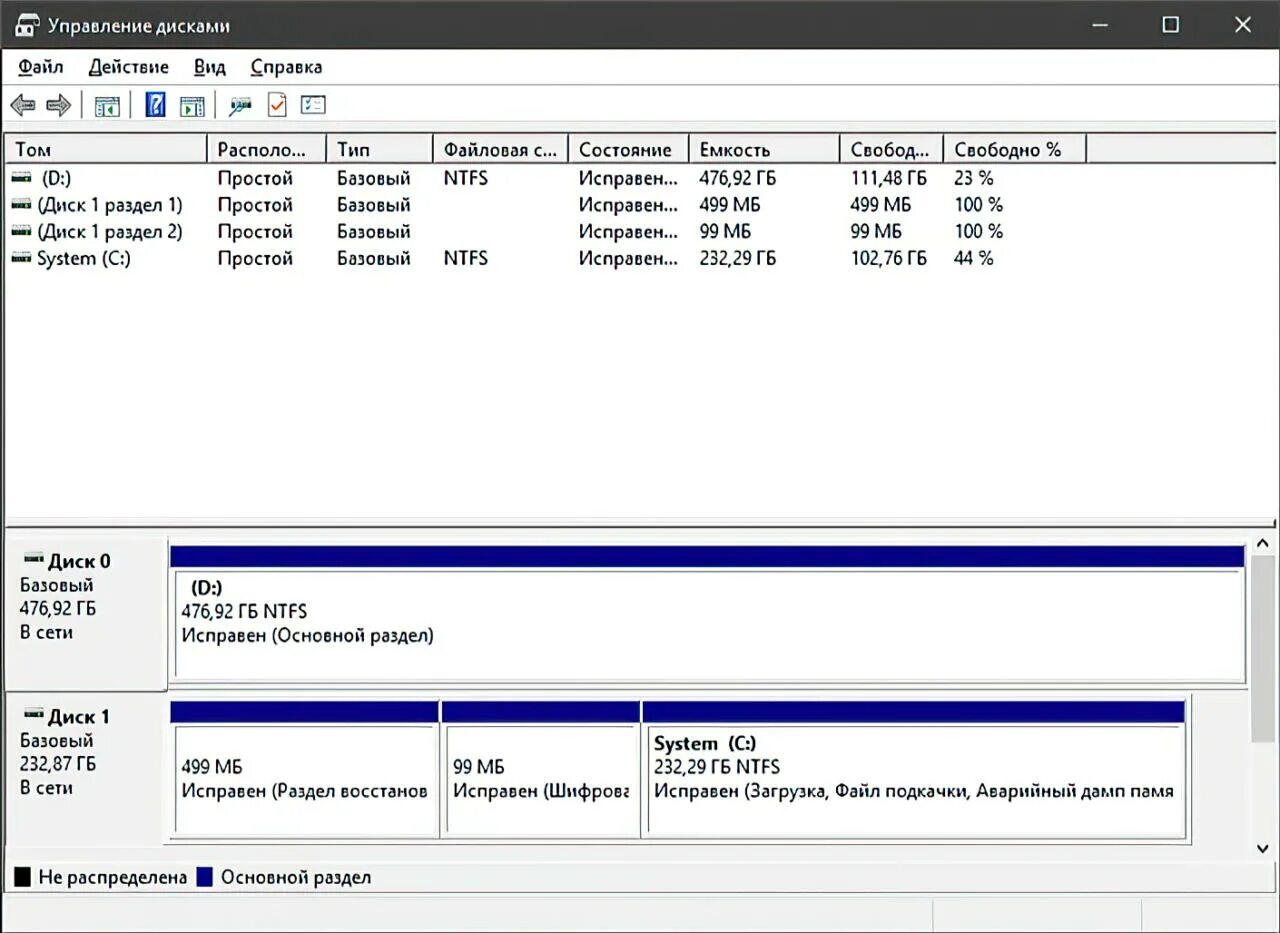Select the System (C:) volume row
This screenshot has height=933, width=1280.
pos(545,258)
